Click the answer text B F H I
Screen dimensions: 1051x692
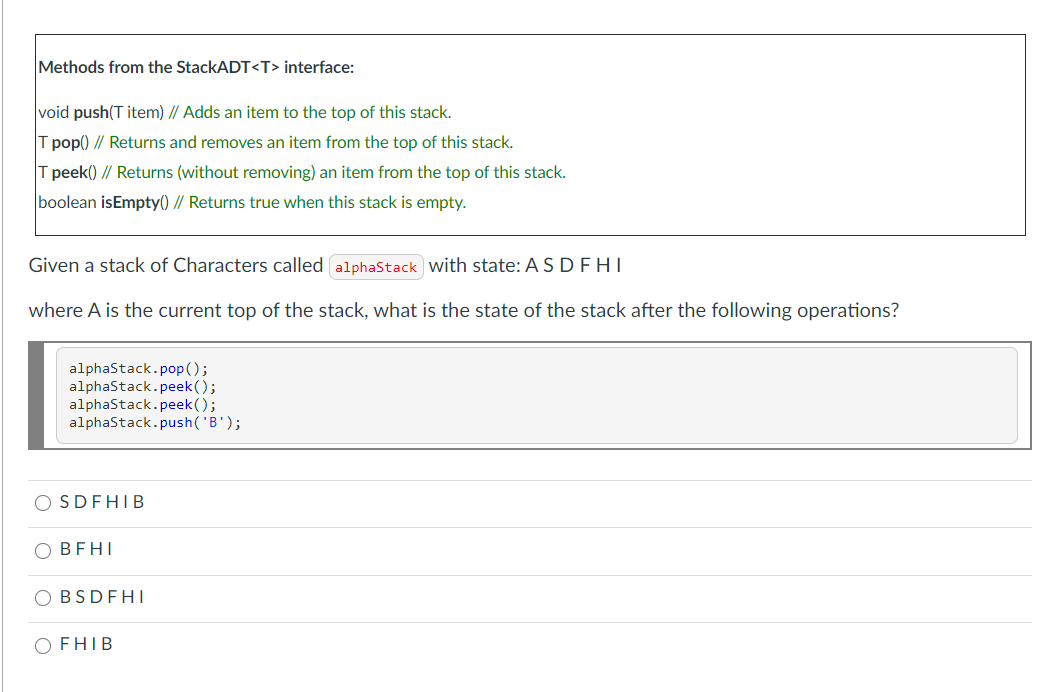[85, 549]
